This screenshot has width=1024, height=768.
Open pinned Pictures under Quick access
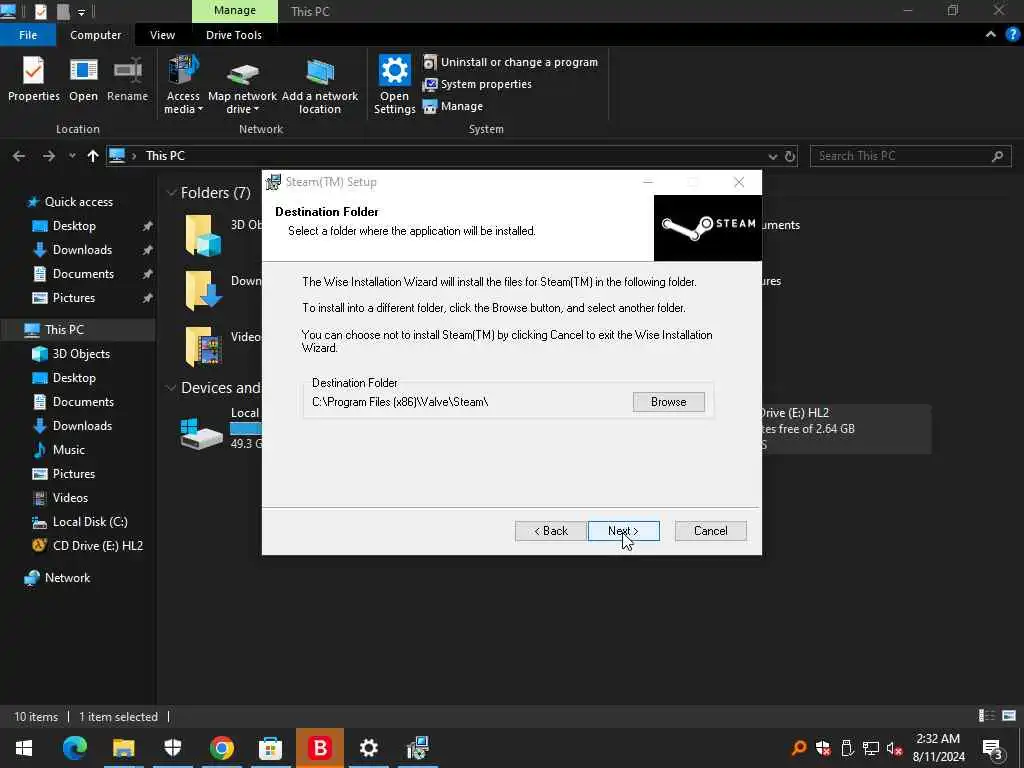pos(74,298)
